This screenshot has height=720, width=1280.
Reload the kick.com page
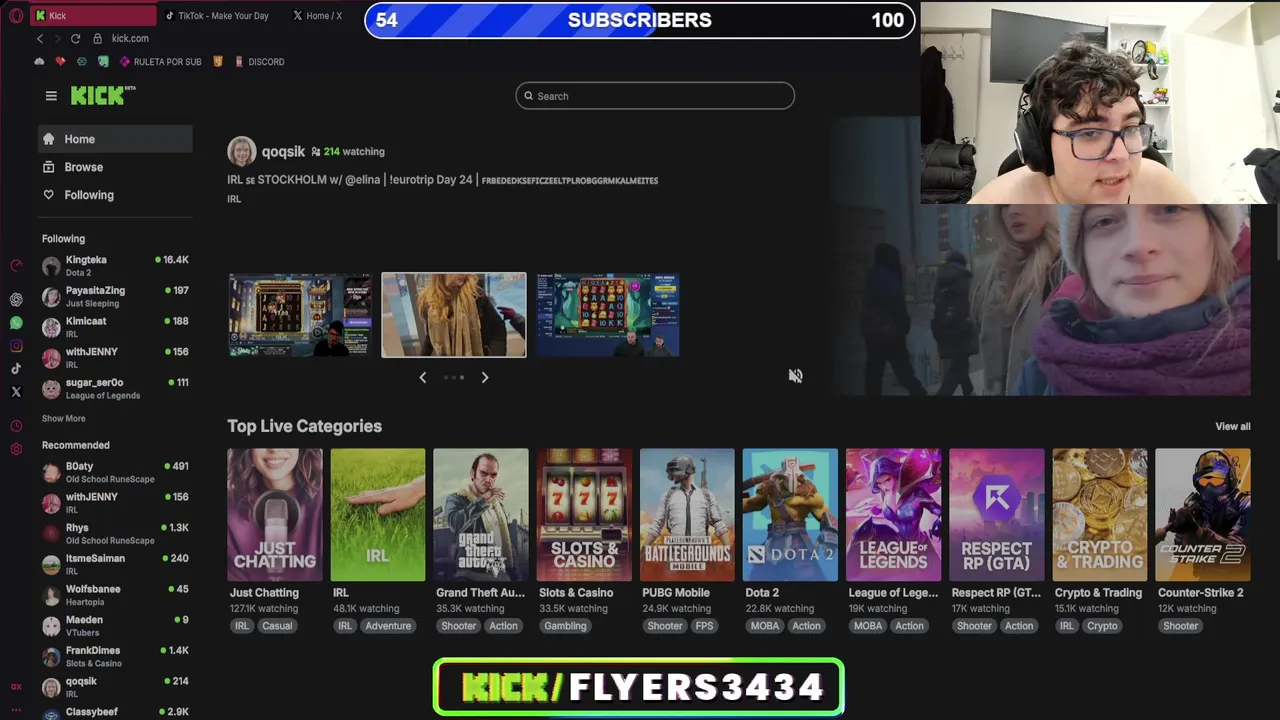(x=75, y=38)
